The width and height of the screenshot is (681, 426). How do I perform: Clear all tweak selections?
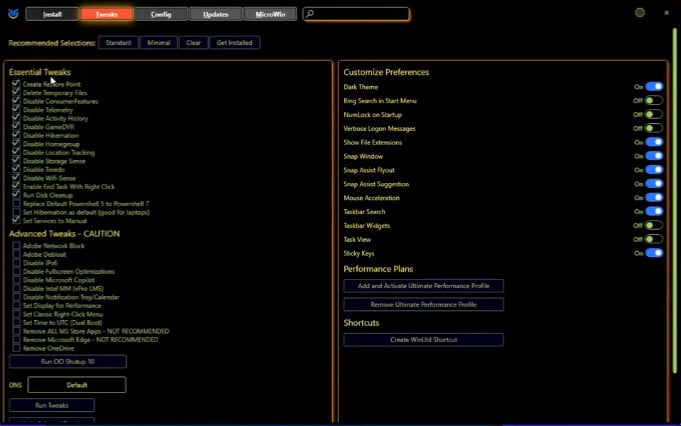[x=193, y=43]
